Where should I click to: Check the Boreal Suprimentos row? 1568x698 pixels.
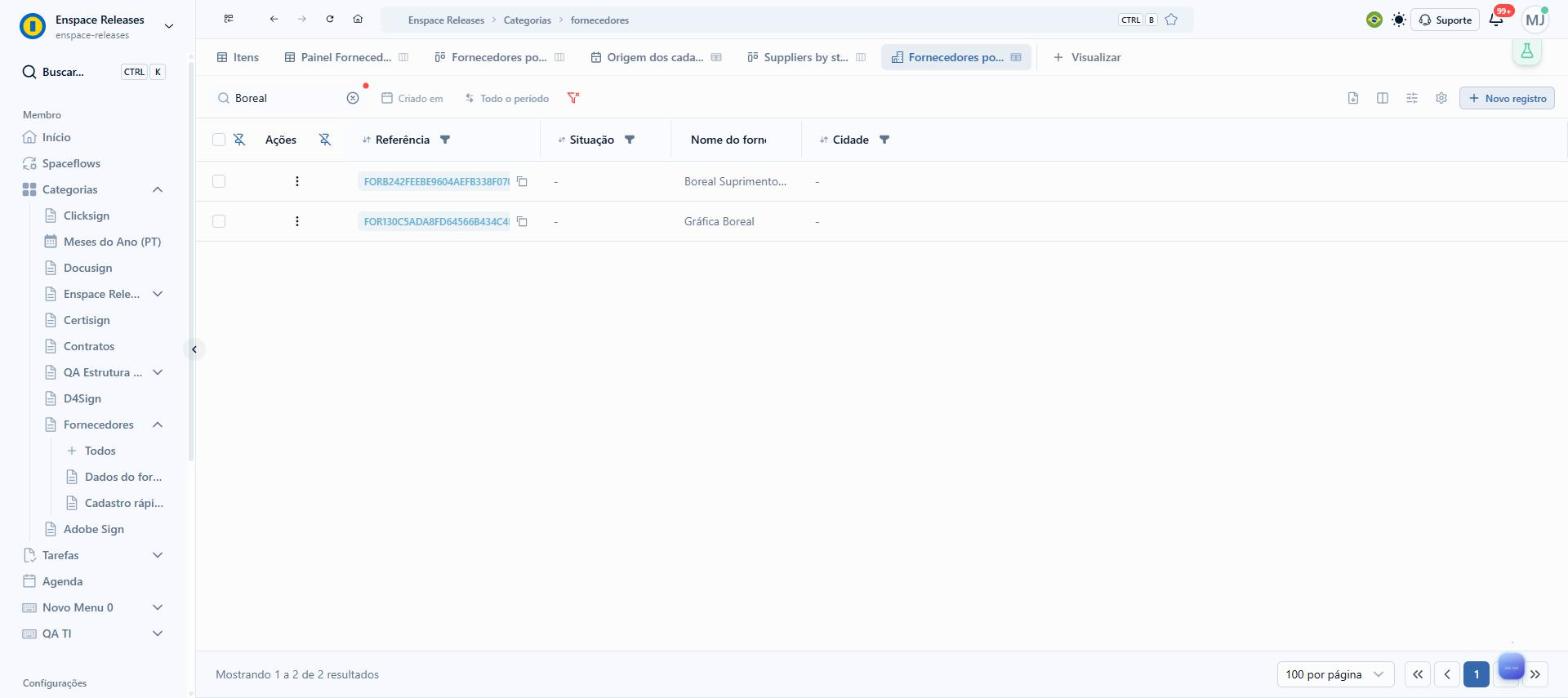(x=219, y=181)
